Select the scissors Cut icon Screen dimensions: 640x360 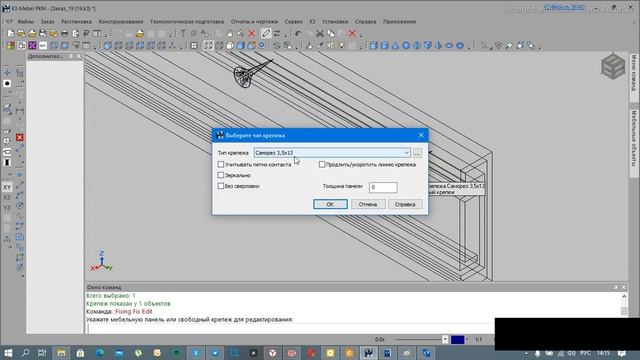tap(320, 33)
